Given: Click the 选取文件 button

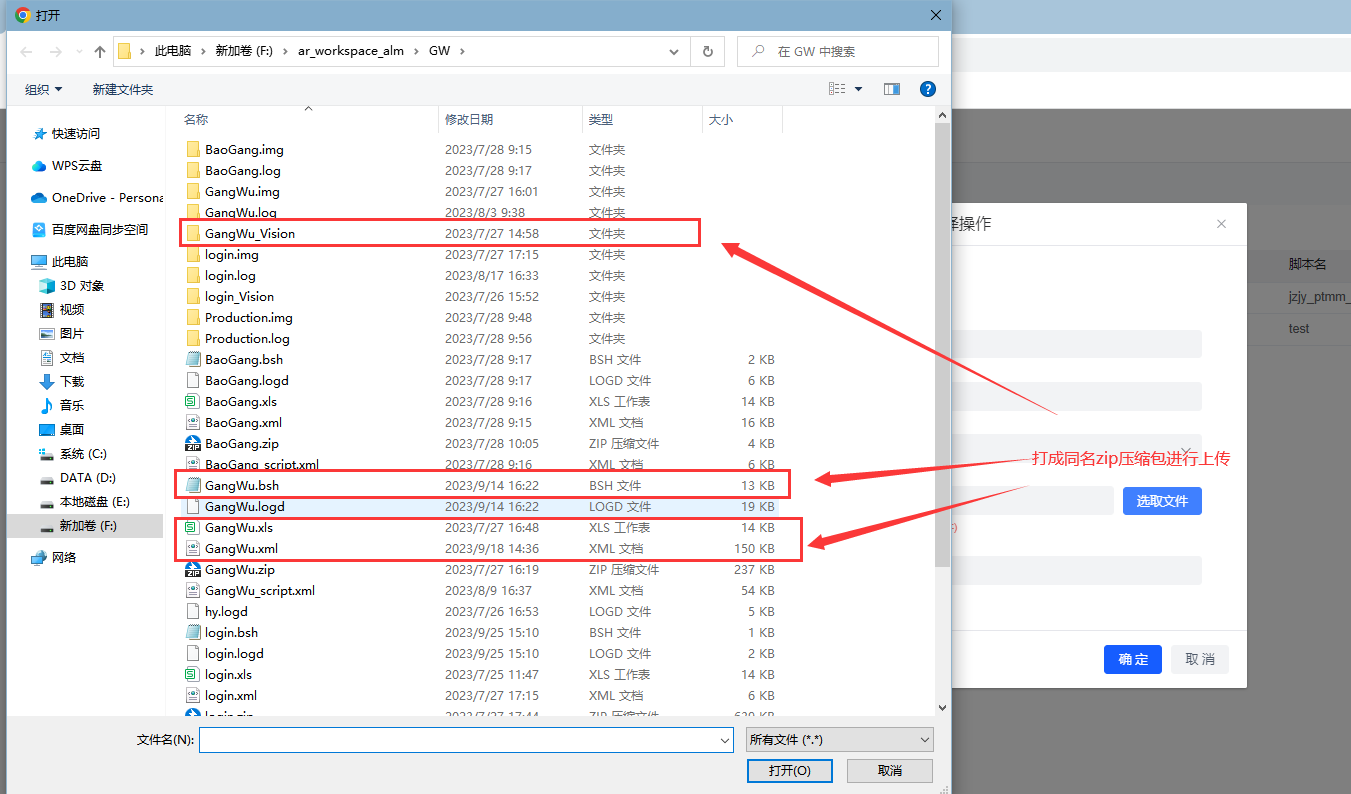Looking at the screenshot, I should [1161, 501].
